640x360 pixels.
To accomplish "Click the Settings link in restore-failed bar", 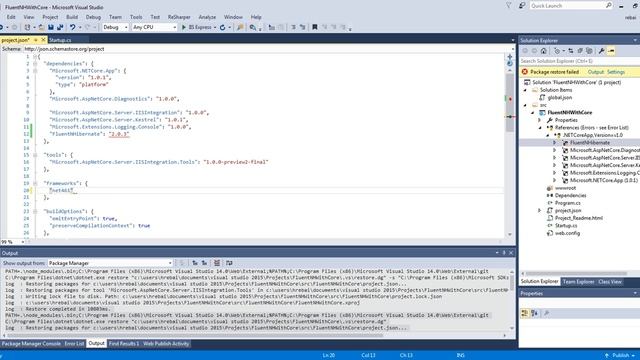I will [x=616, y=72].
